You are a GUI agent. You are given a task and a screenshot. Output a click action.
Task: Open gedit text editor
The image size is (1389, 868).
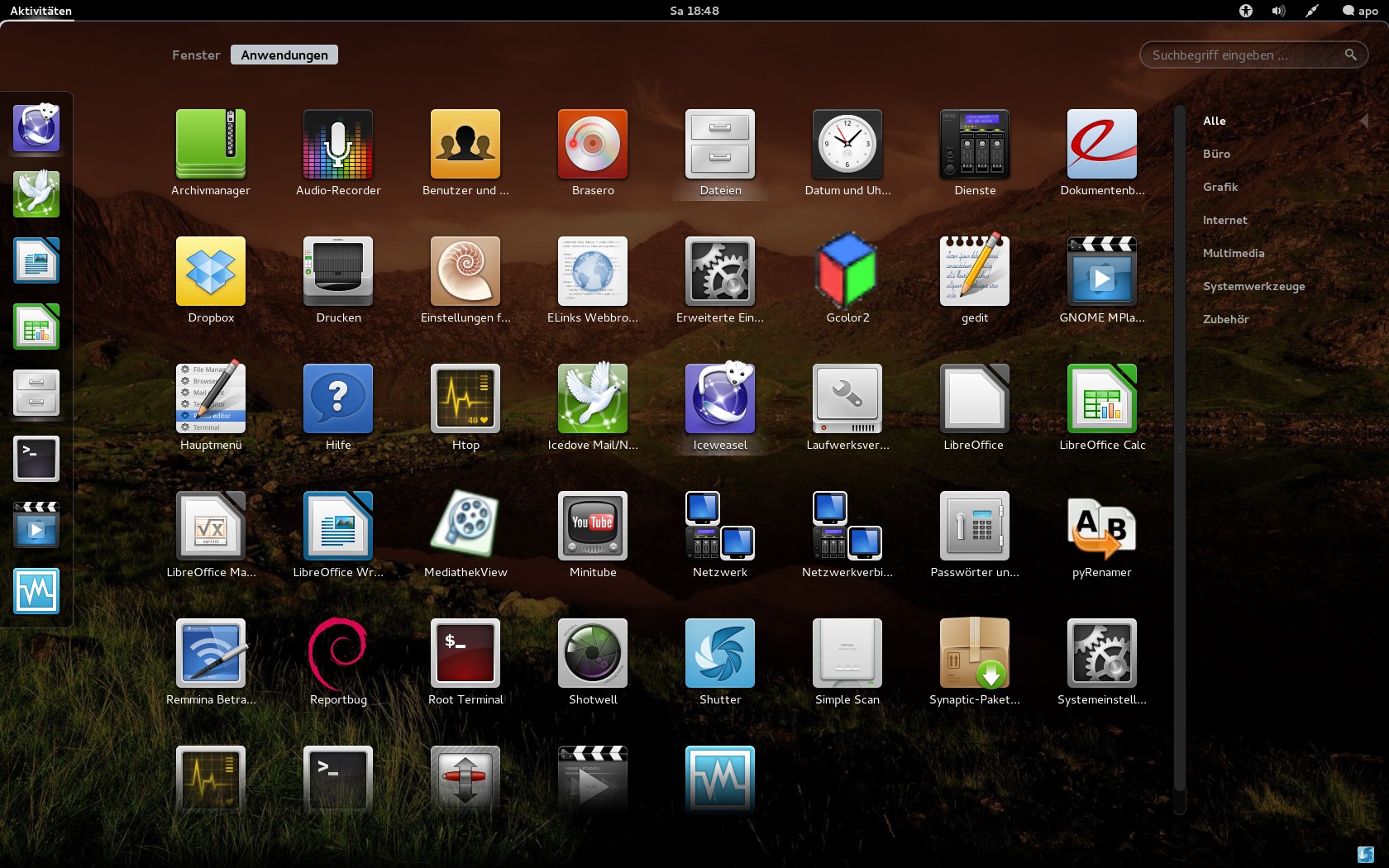coord(975,272)
